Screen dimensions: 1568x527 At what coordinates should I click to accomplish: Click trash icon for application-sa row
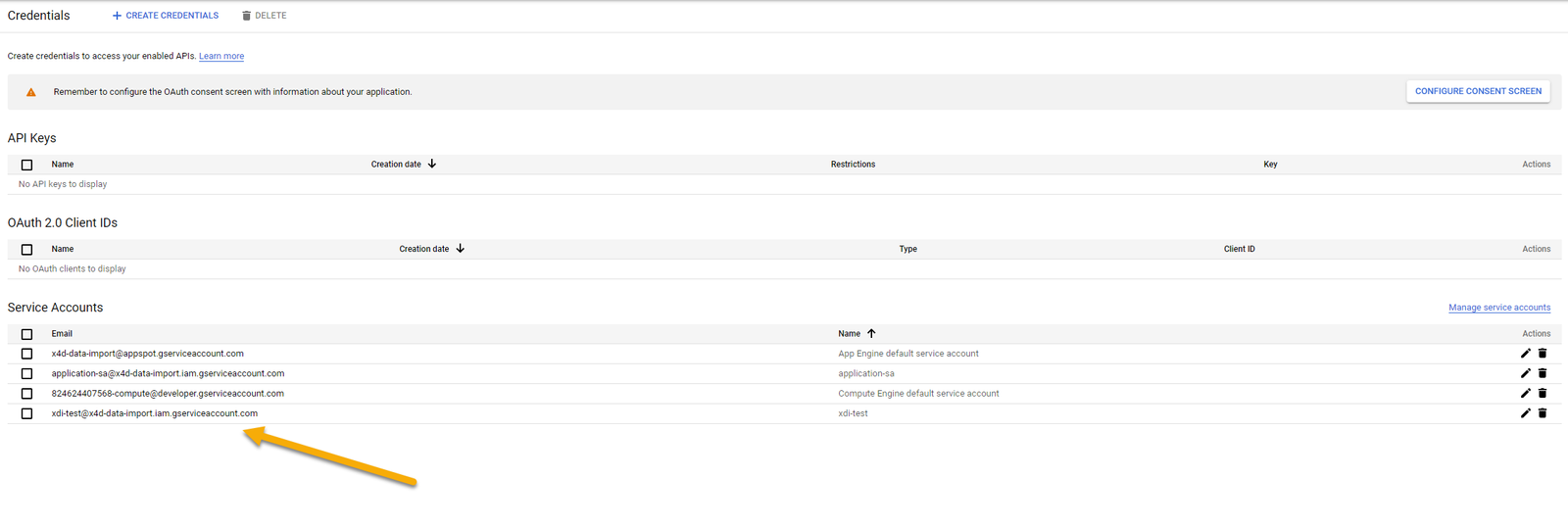coord(1542,373)
